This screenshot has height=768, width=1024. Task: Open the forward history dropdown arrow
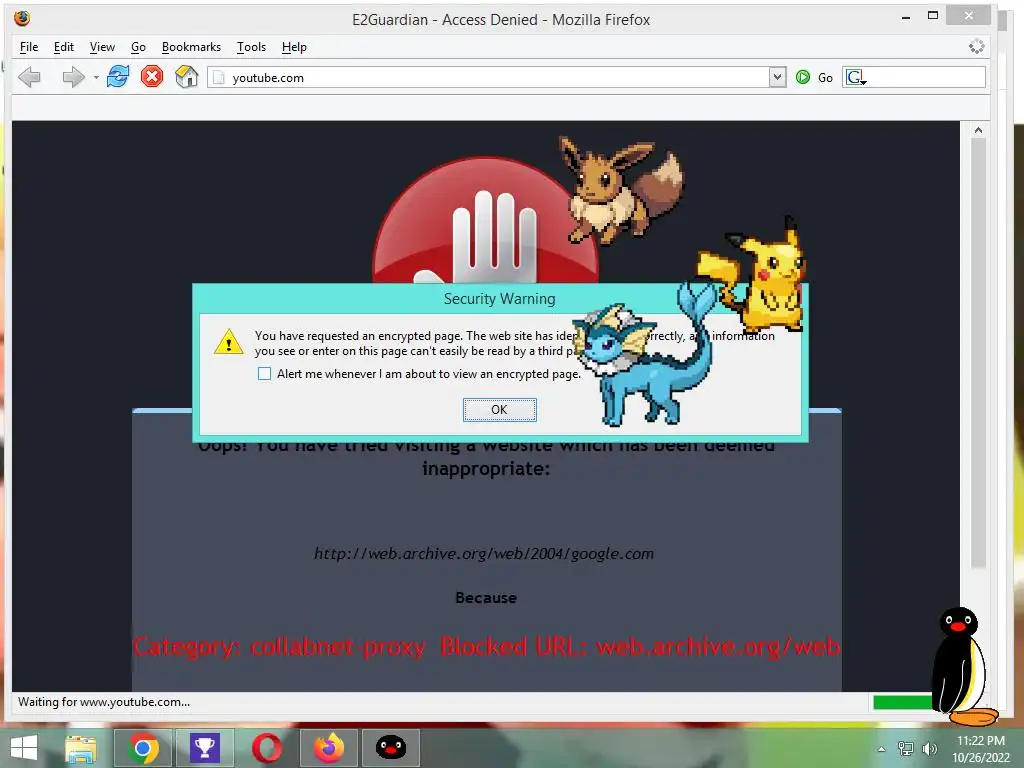[x=96, y=78]
